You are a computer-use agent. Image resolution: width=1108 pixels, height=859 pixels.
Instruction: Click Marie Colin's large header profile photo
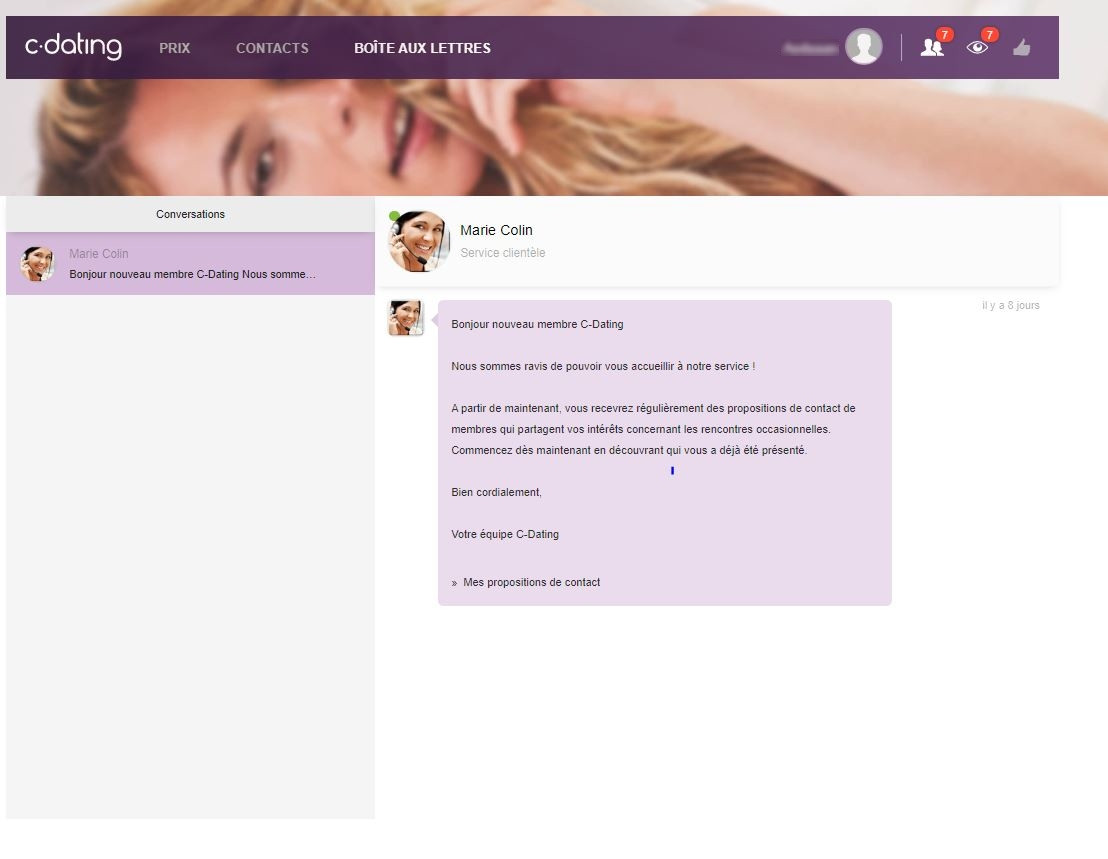(x=419, y=241)
